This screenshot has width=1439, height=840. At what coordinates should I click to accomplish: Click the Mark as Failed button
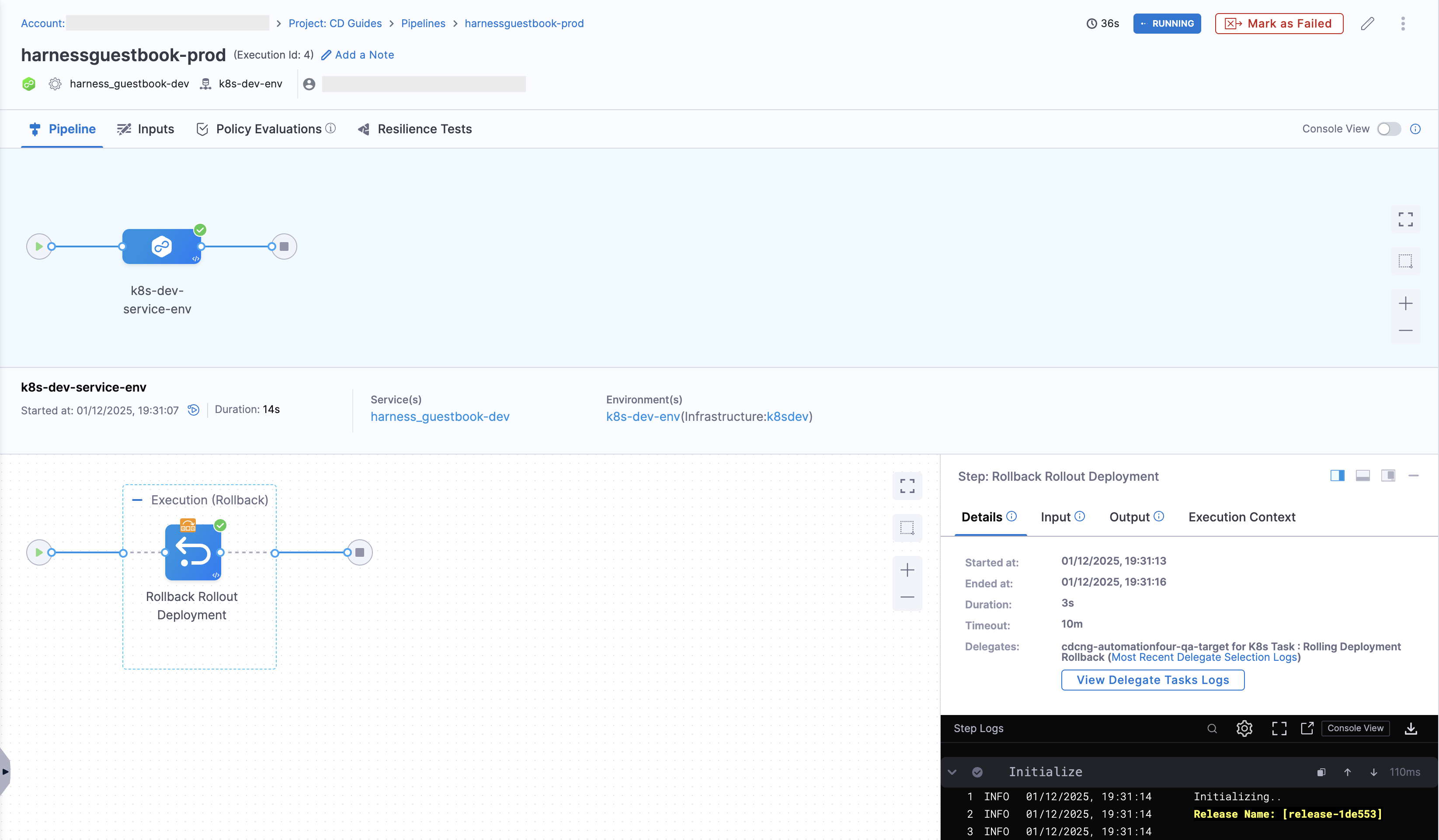click(x=1279, y=24)
